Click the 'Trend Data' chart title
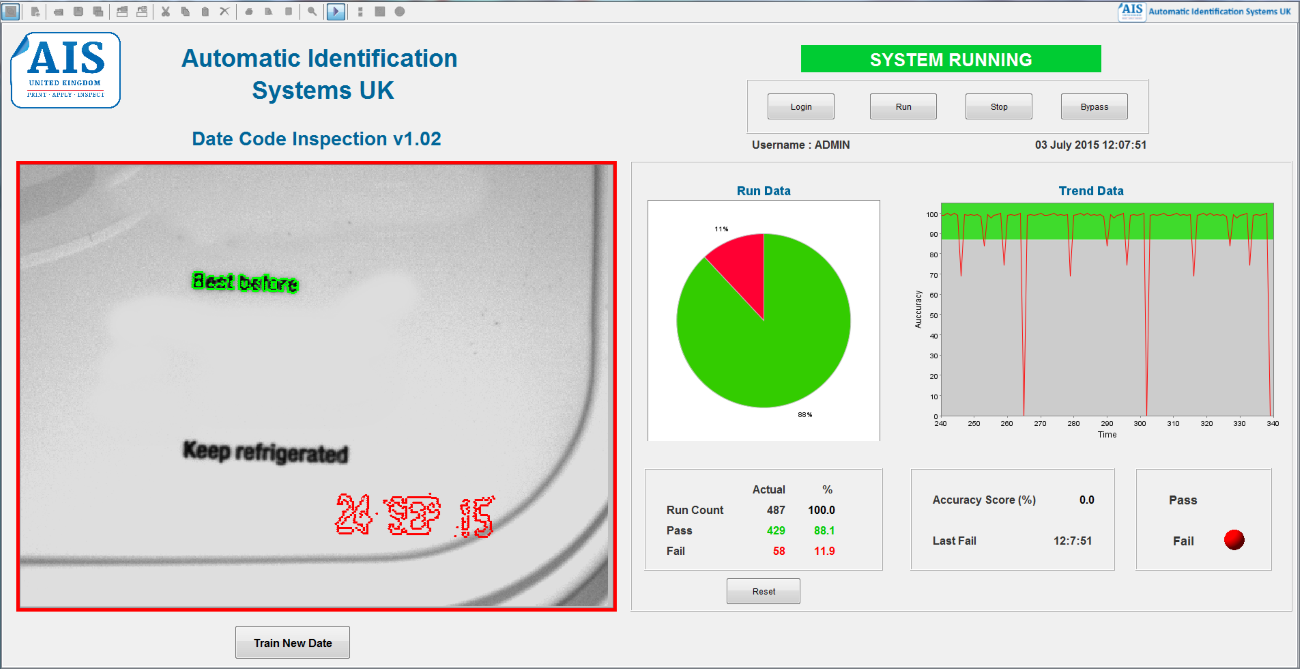This screenshot has height=669, width=1300. tap(1091, 191)
